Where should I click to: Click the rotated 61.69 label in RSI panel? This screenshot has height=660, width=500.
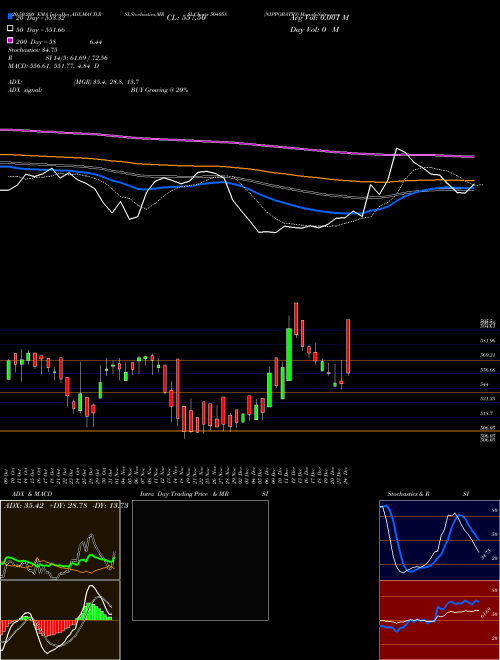tap(485, 612)
